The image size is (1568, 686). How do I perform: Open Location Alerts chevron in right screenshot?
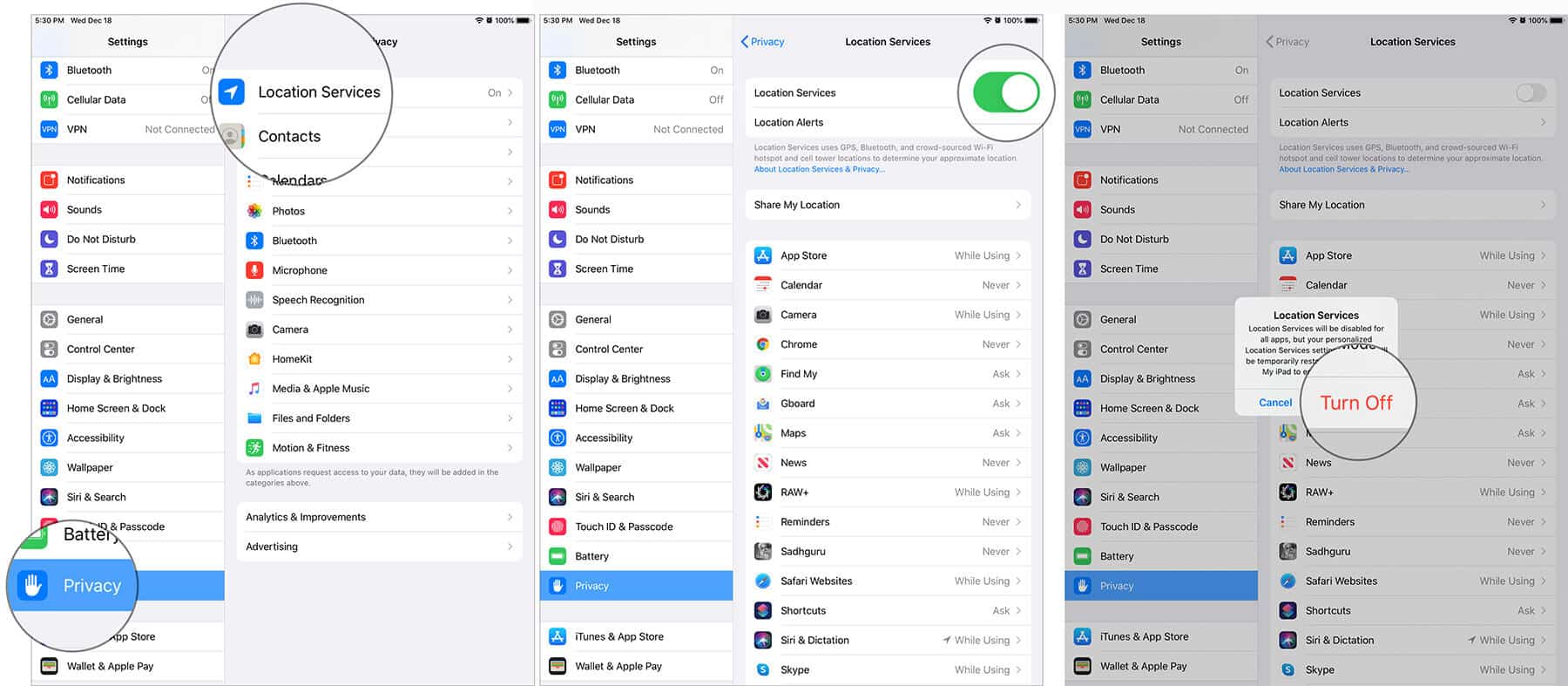1543,122
